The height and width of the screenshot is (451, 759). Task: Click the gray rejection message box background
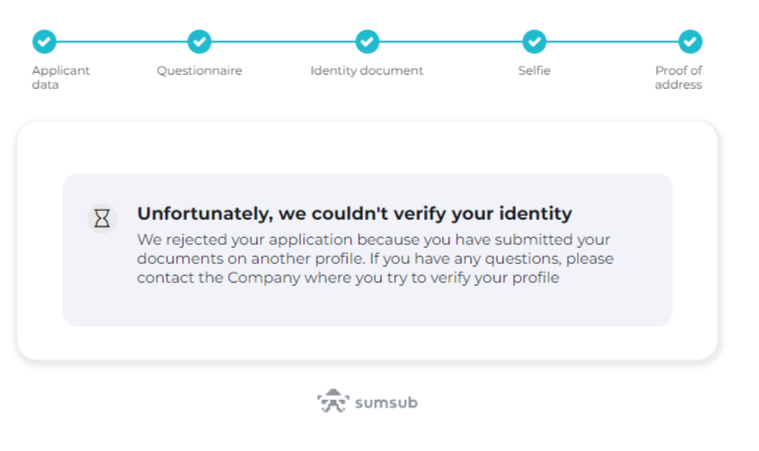367,307
